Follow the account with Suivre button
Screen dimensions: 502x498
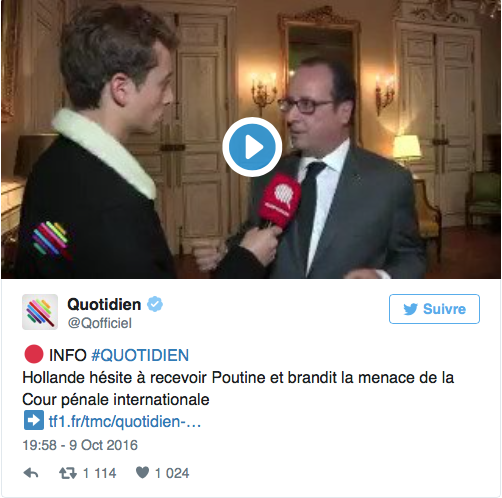(x=434, y=309)
